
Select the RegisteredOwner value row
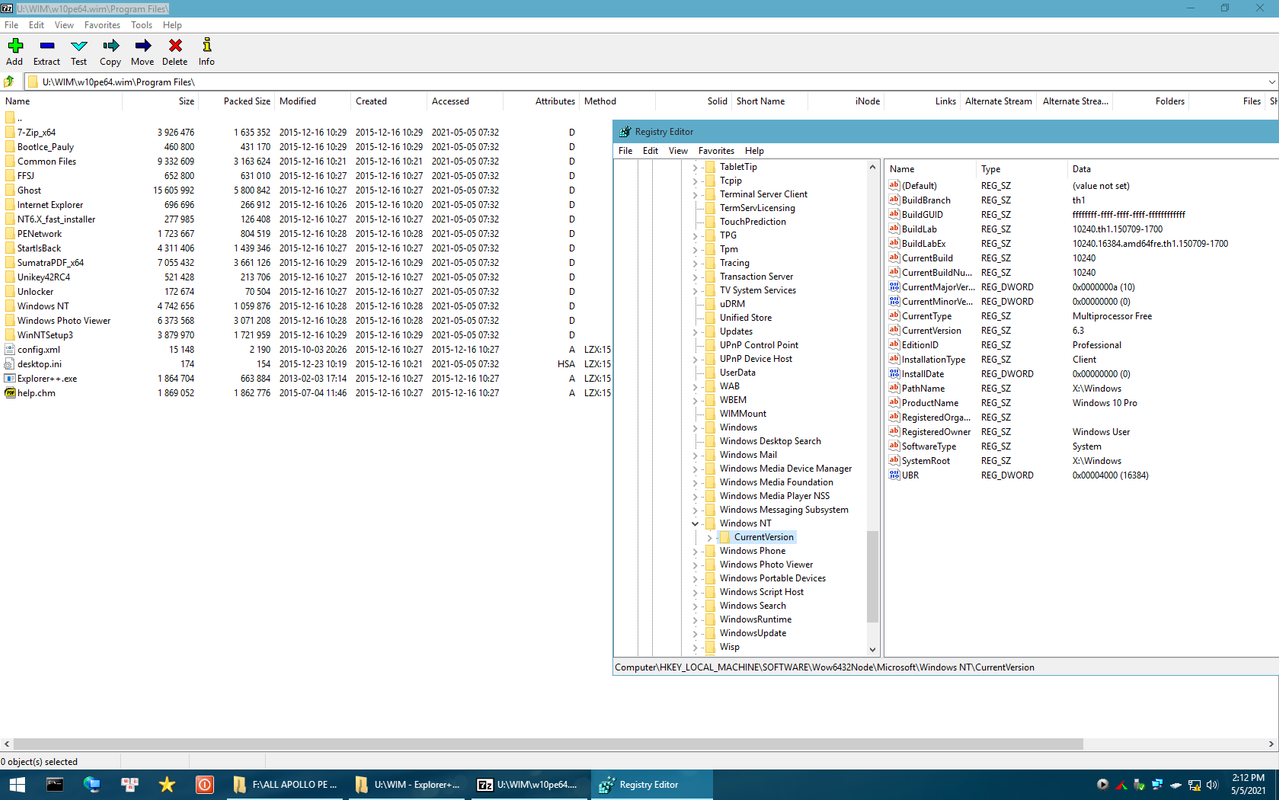pos(1082,432)
